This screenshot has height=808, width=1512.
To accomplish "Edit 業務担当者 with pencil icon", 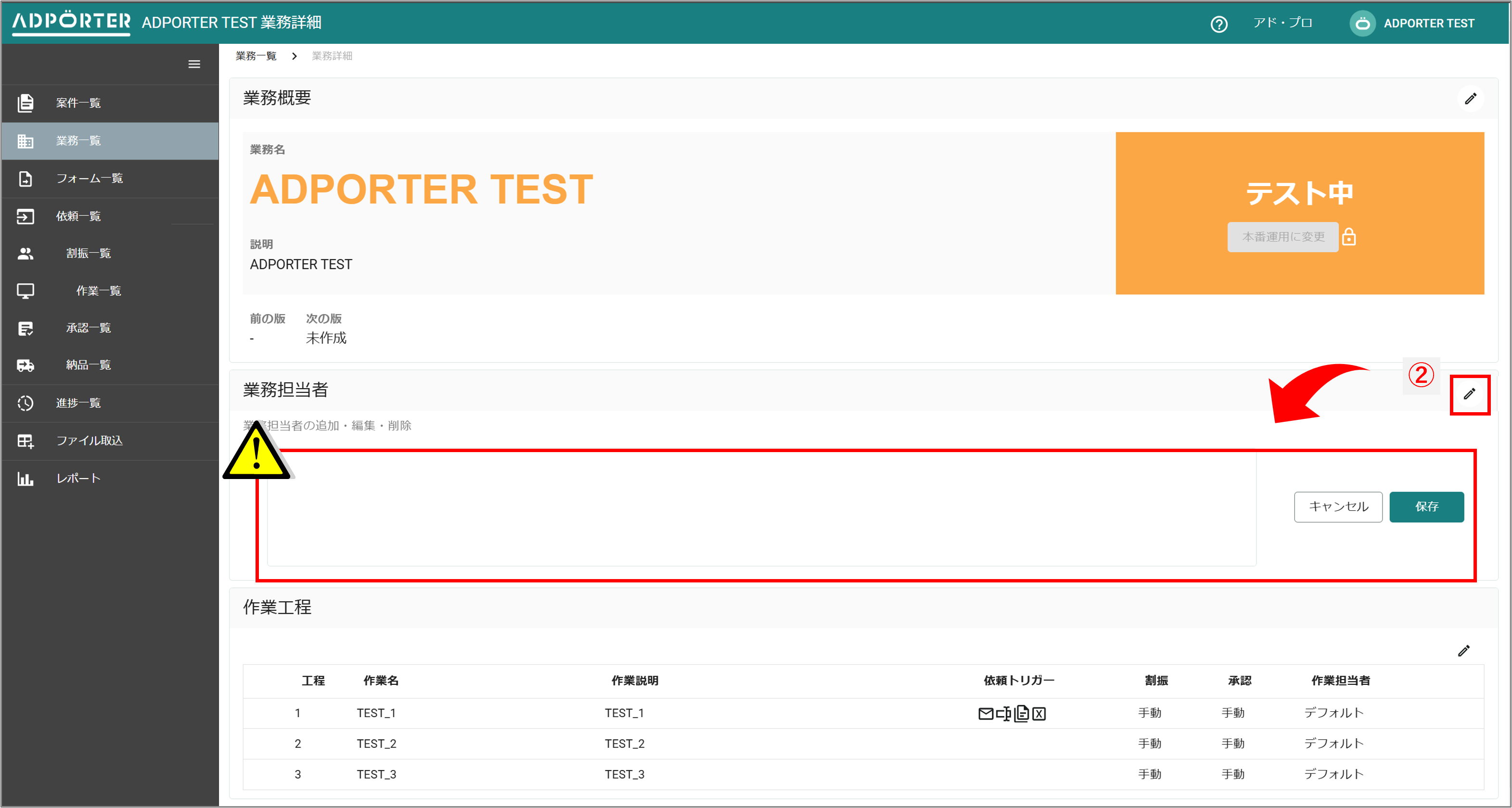I will pos(1469,394).
